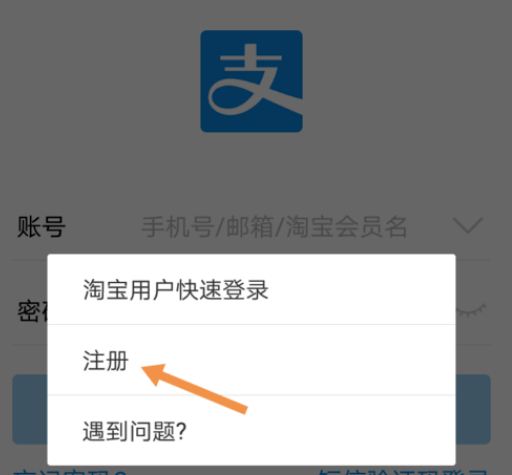Click the partially hidden 密码 label
512x475 pixels.
(32, 311)
